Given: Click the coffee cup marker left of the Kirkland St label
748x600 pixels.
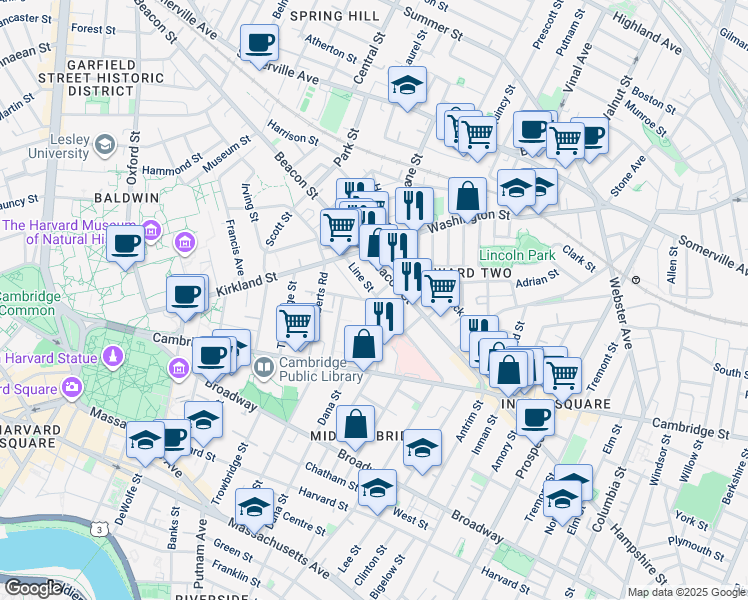Looking at the screenshot, I should tap(186, 296).
